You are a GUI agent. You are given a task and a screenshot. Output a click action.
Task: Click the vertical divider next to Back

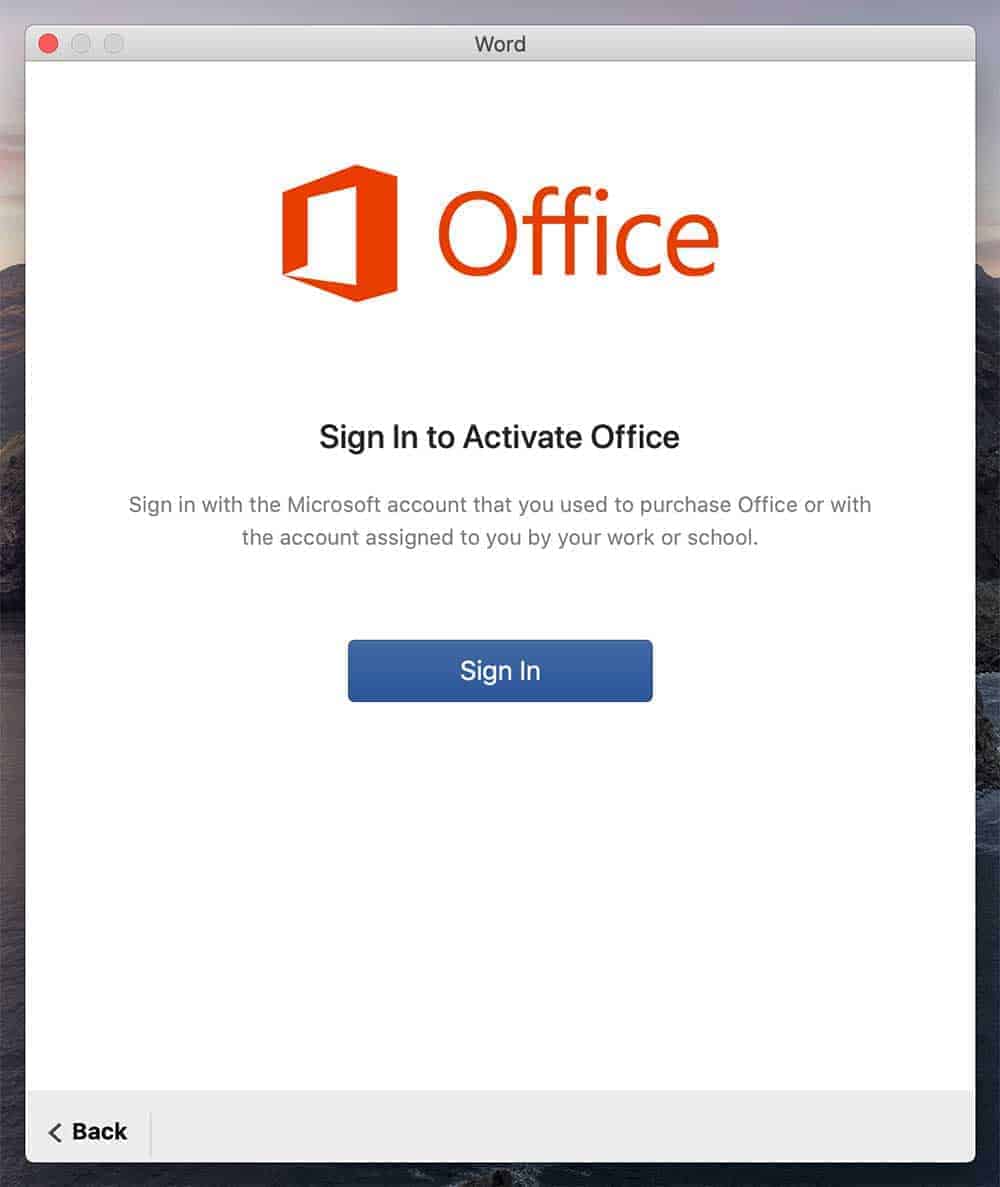pos(151,1133)
